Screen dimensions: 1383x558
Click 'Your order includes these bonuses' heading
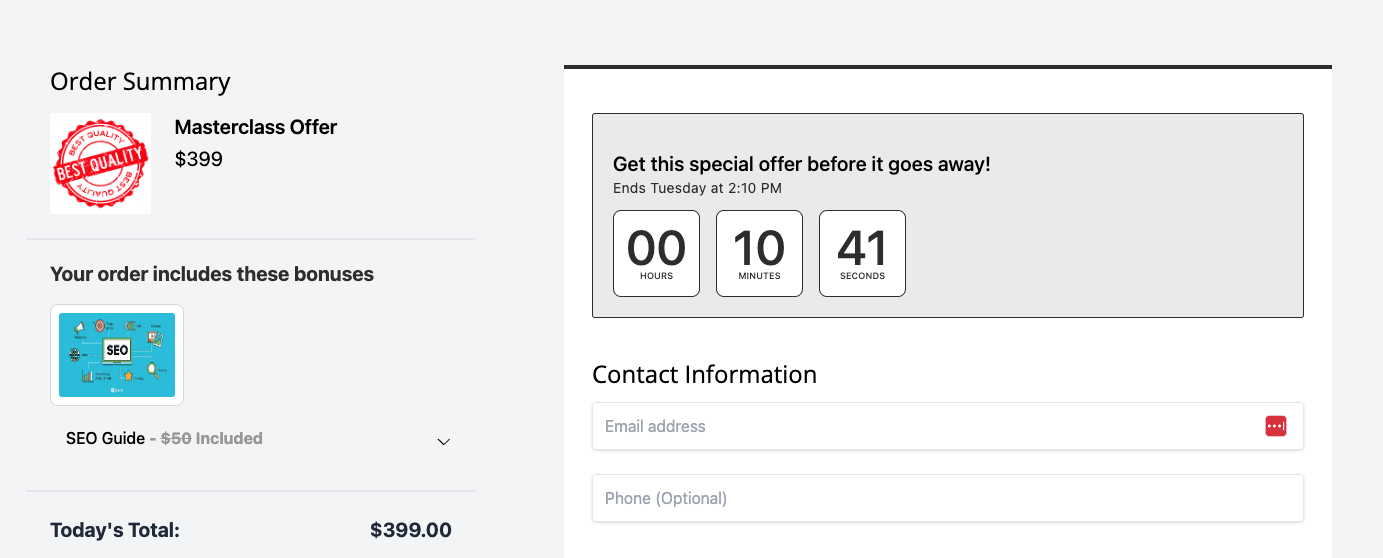click(212, 274)
